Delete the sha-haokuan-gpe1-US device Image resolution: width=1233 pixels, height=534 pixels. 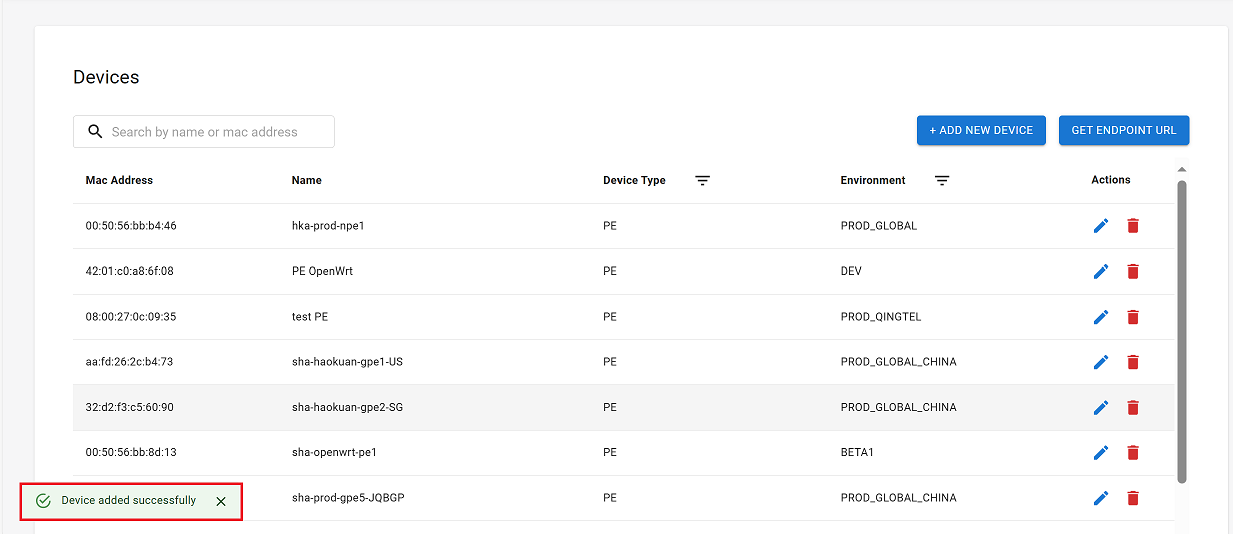point(1133,362)
